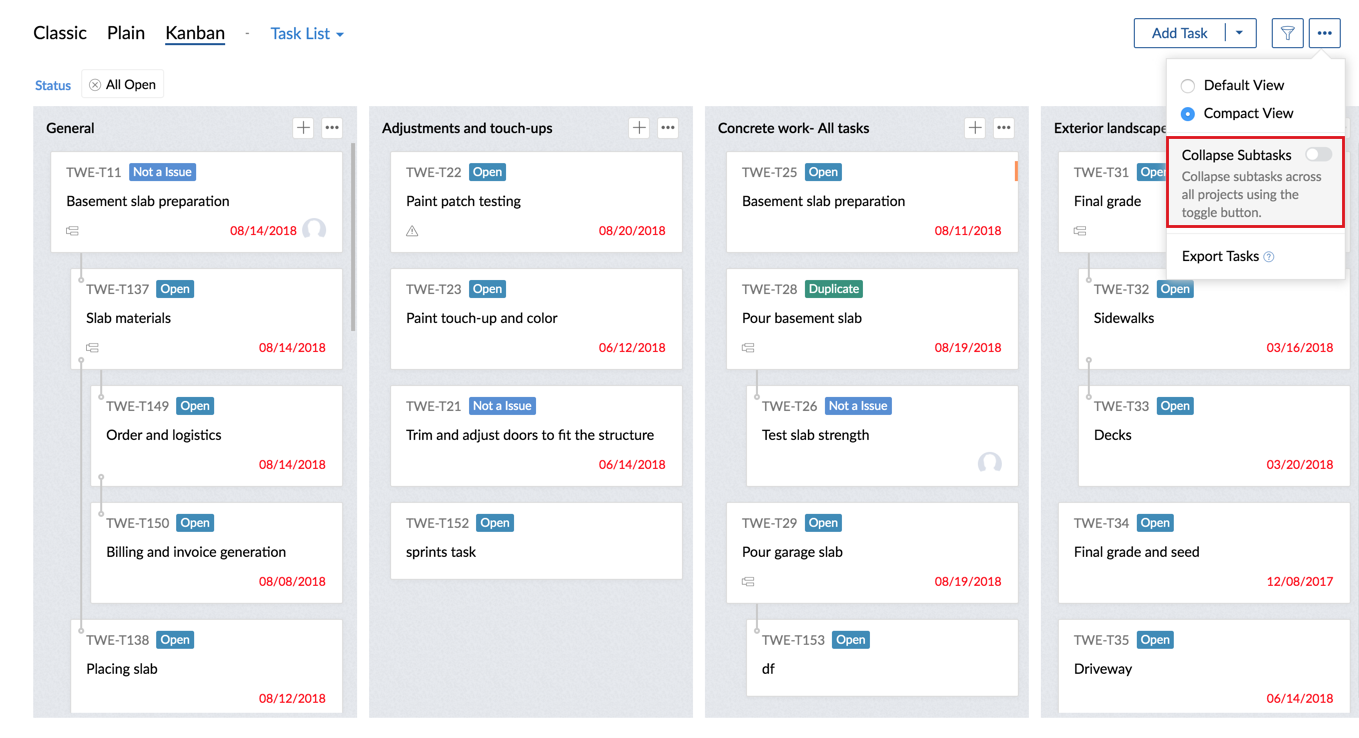Viewport: 1359px width, 738px height.
Task: Expand the Add Task dropdown arrow
Action: tap(1240, 33)
